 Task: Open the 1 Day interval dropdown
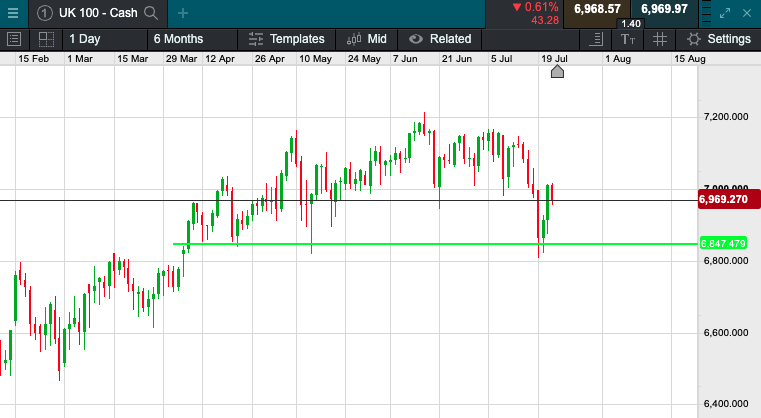[104, 39]
